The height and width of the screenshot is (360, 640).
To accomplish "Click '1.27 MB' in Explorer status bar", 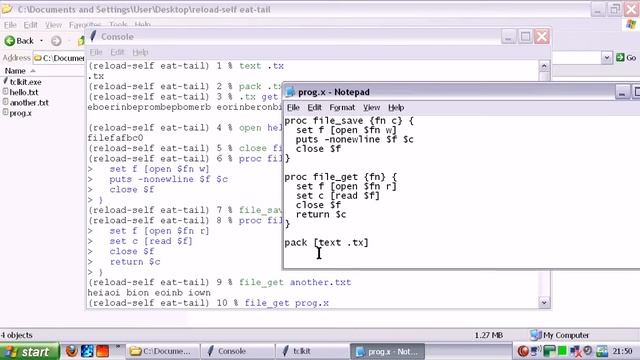I will click(489, 335).
